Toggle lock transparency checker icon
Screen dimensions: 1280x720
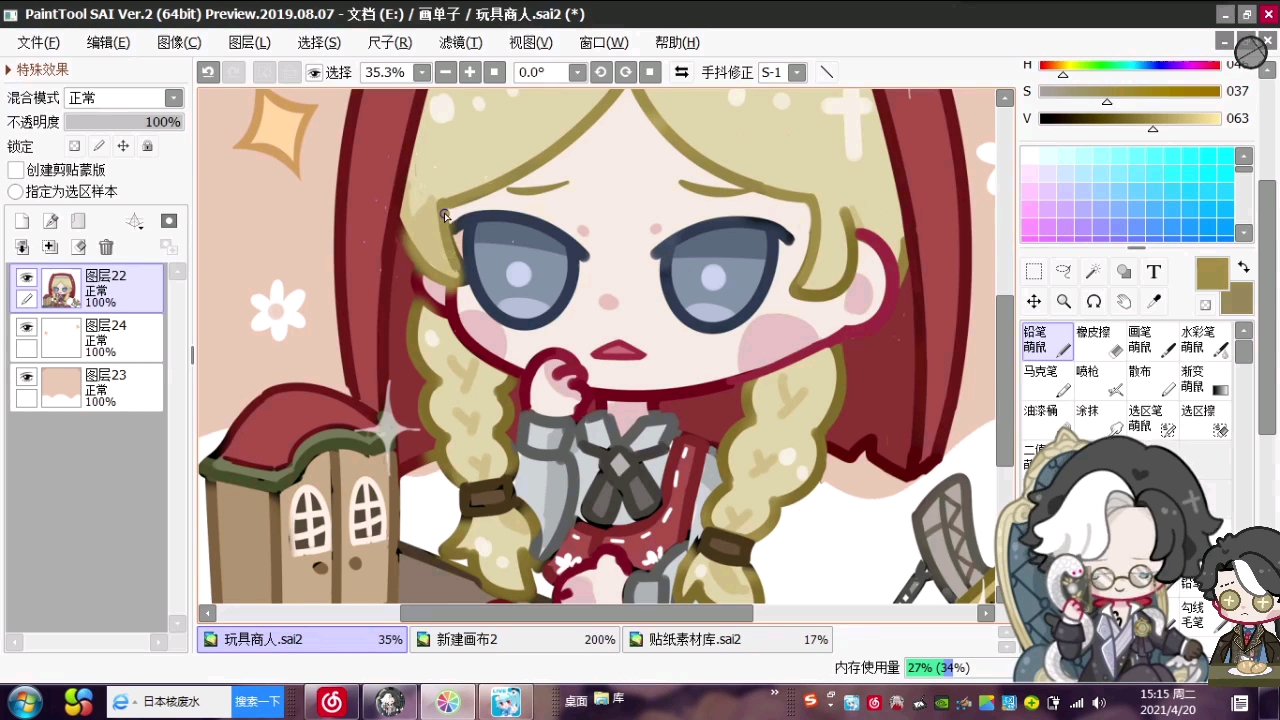tap(74, 146)
